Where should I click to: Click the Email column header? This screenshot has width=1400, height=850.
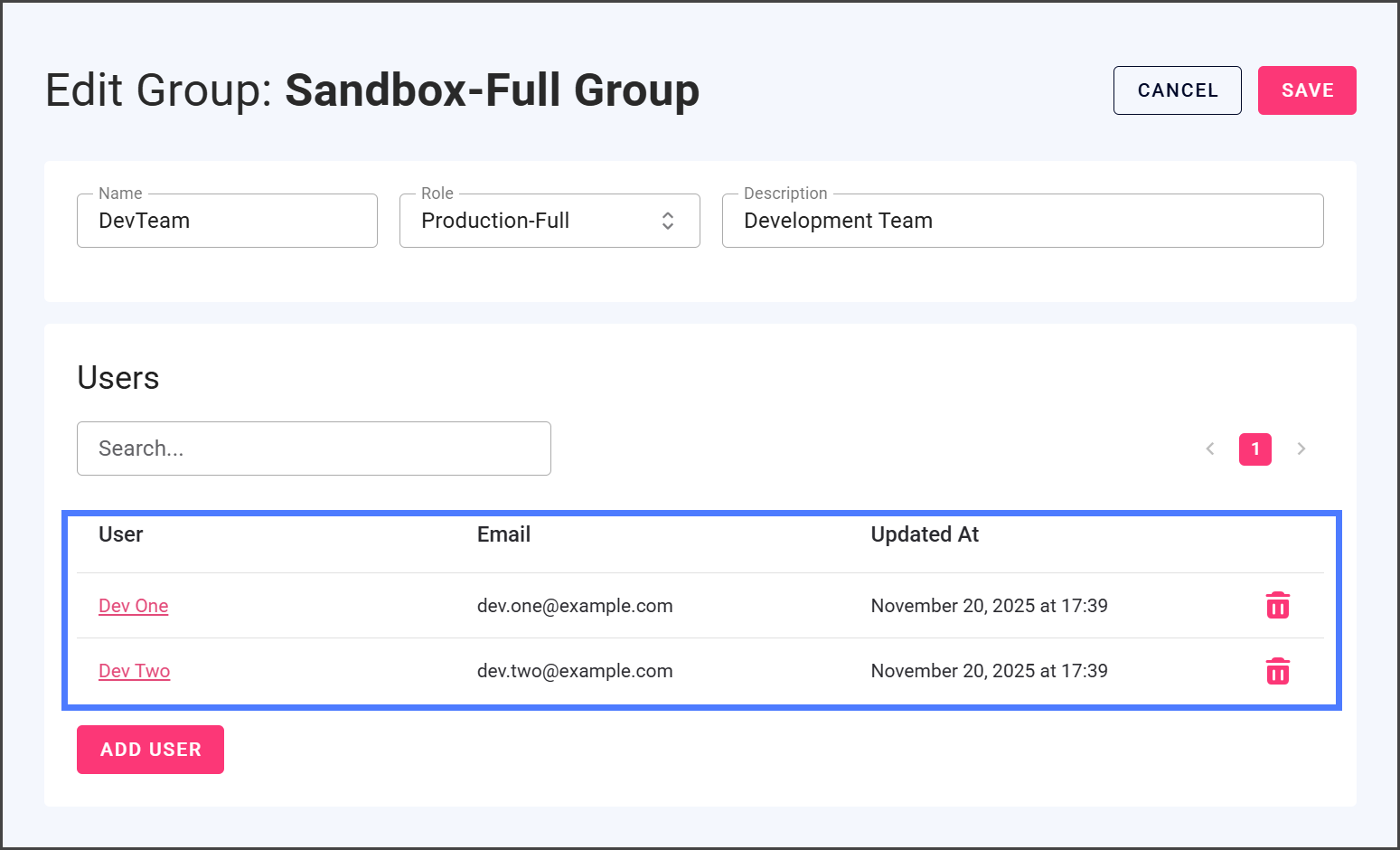coord(503,534)
